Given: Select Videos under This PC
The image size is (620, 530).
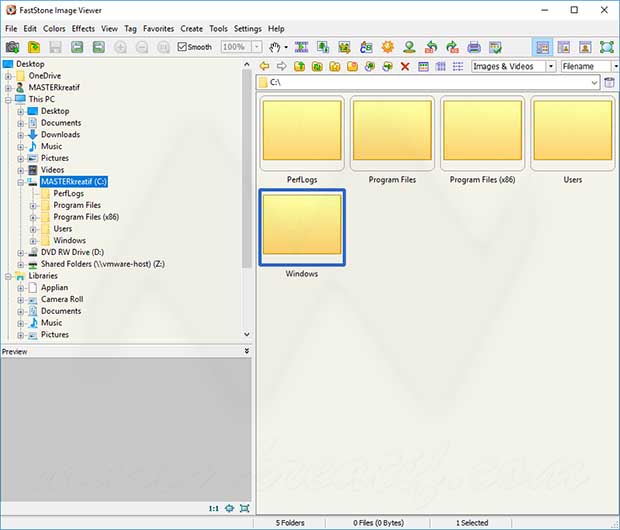Looking at the screenshot, I should pyautogui.click(x=53, y=170).
